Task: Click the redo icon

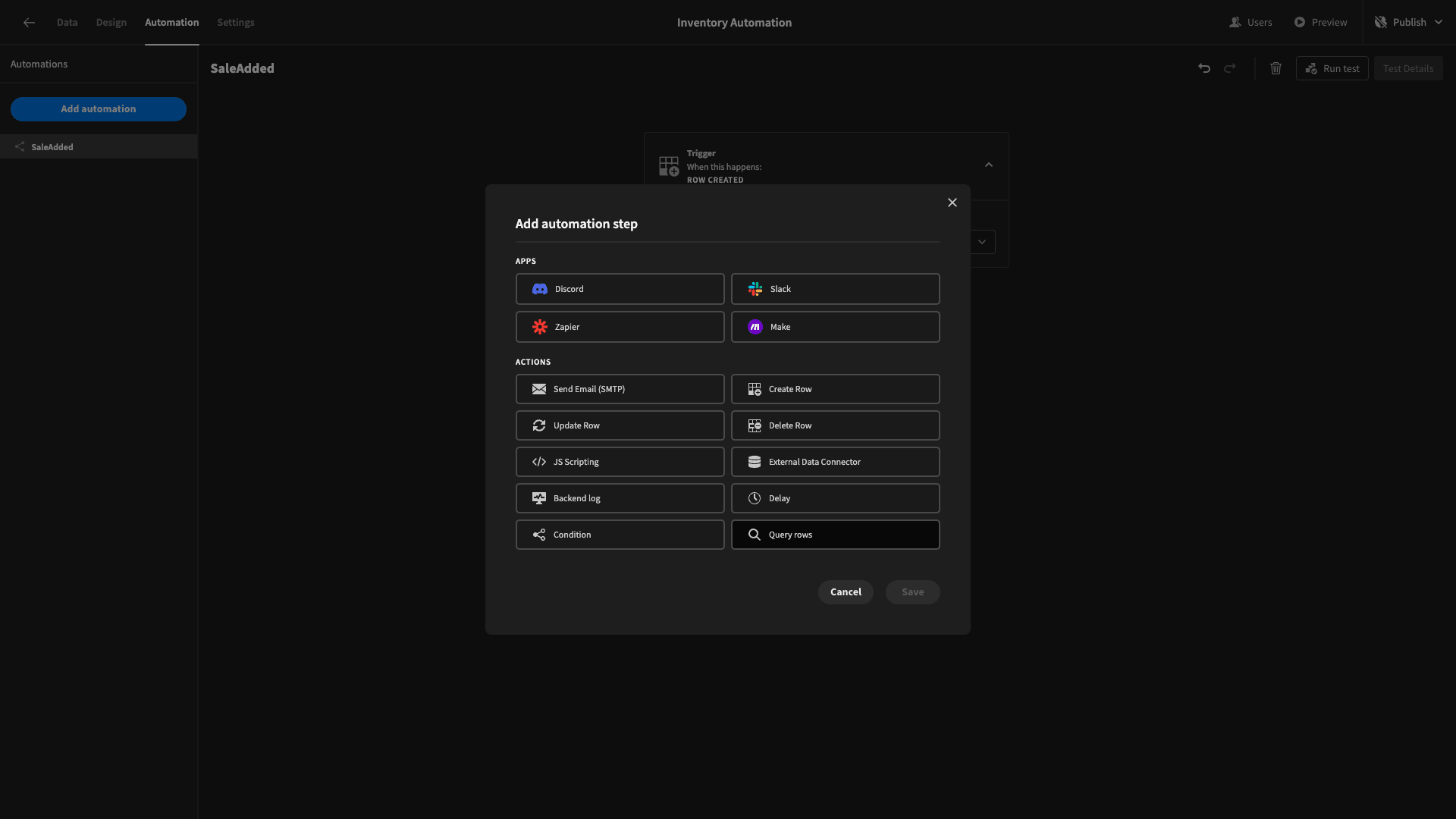Action: click(x=1230, y=68)
